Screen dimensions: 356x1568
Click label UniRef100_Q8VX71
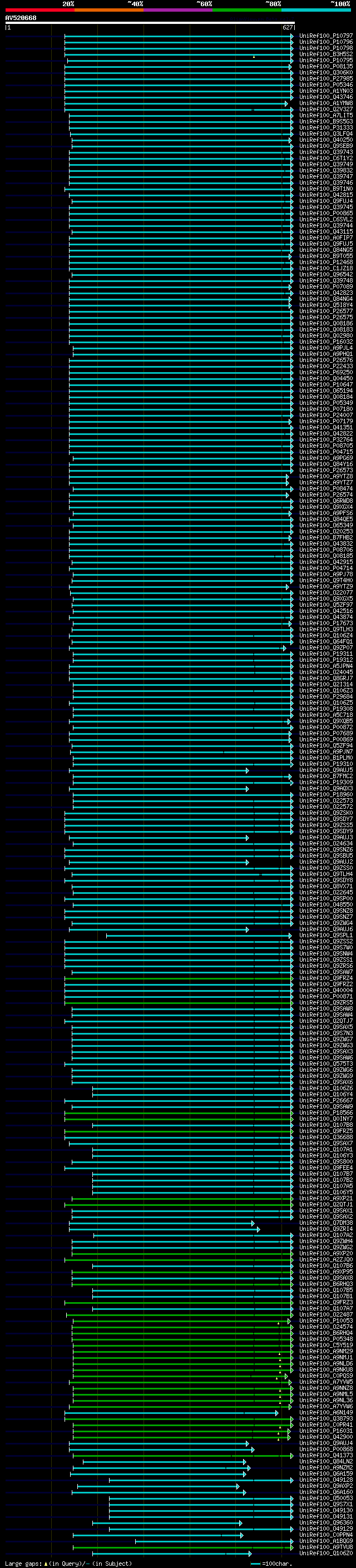[x=326, y=886]
